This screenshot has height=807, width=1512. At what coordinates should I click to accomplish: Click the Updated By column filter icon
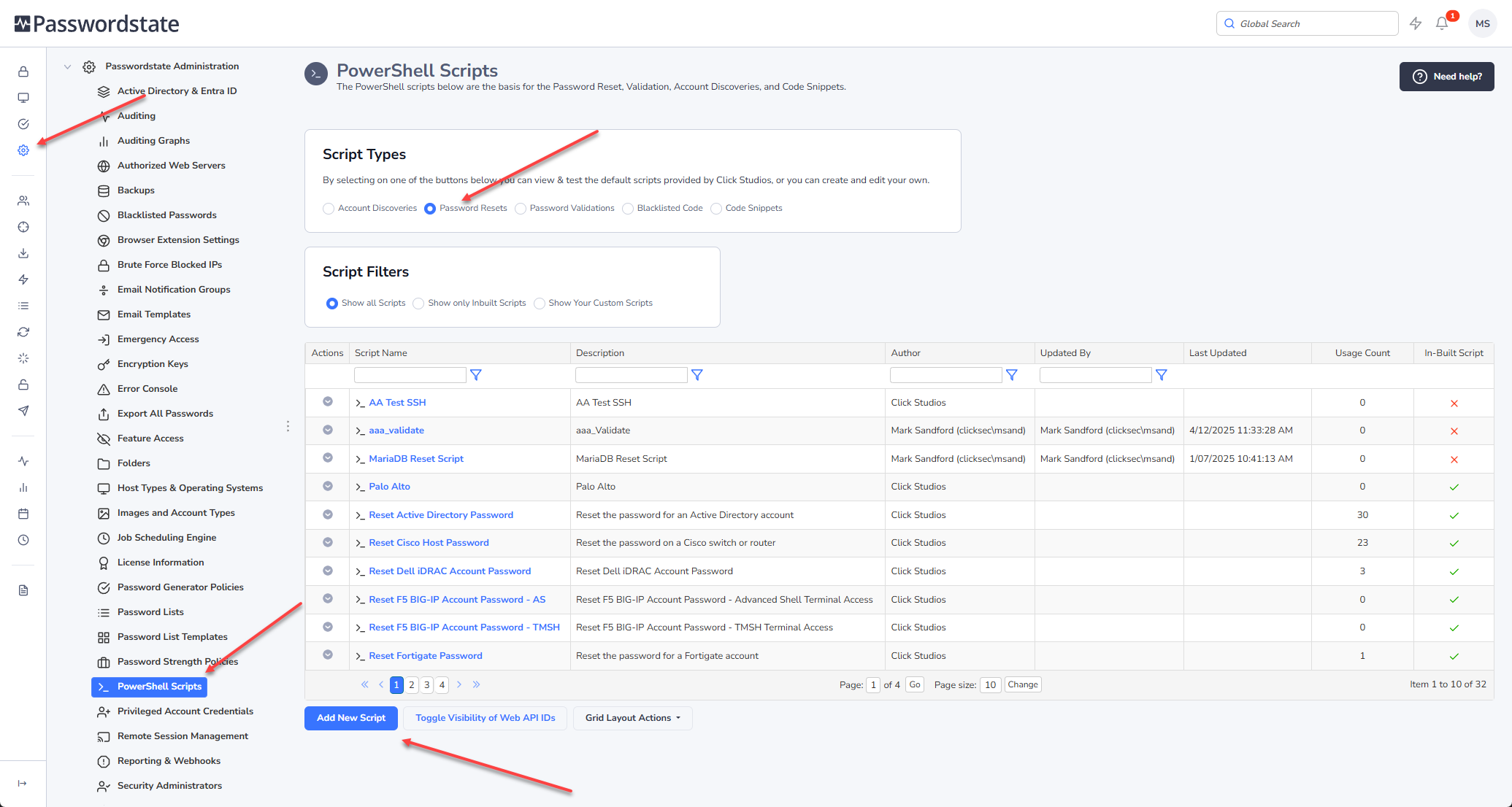tap(1162, 375)
